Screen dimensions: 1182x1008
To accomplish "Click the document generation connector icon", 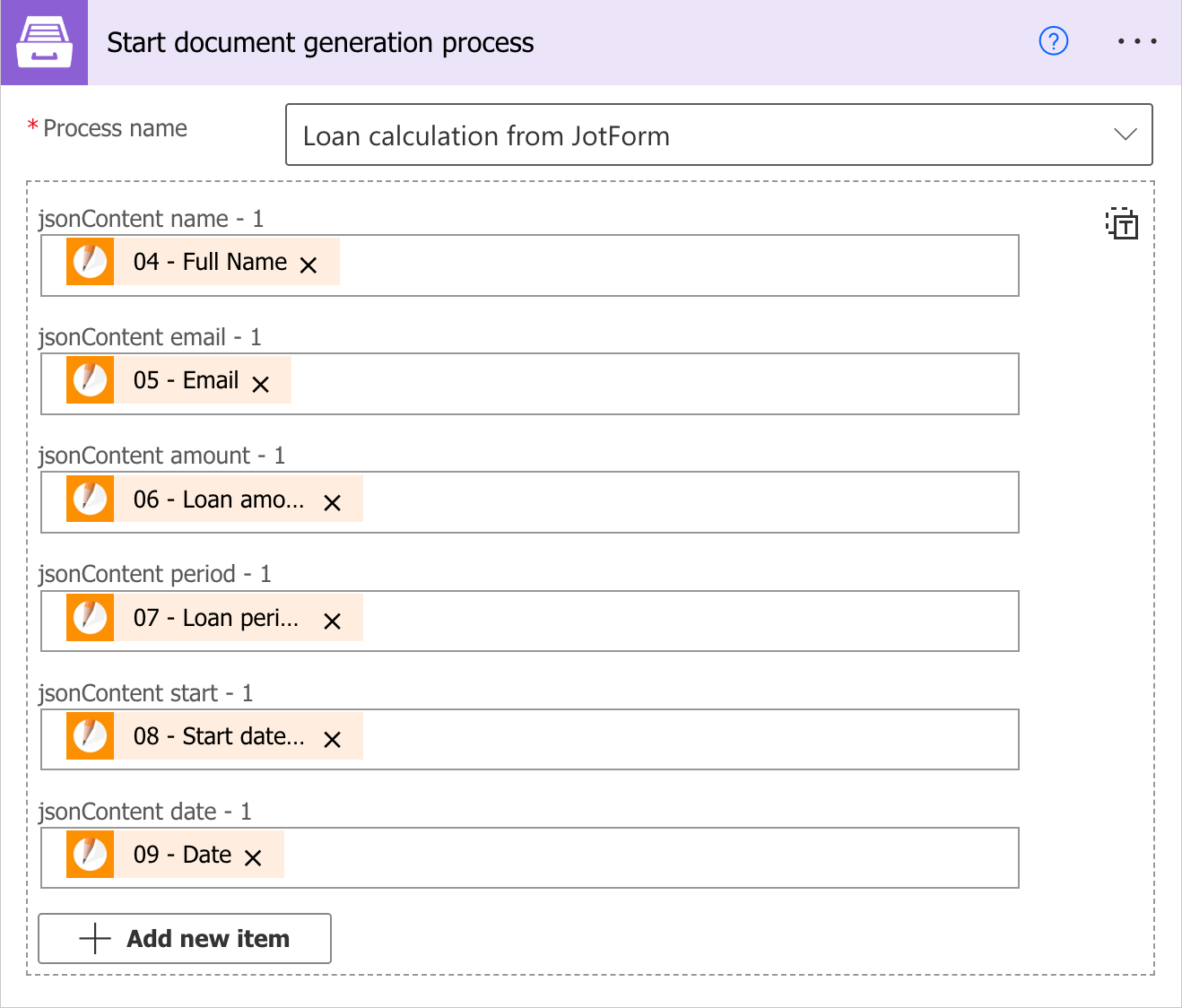I will [44, 42].
